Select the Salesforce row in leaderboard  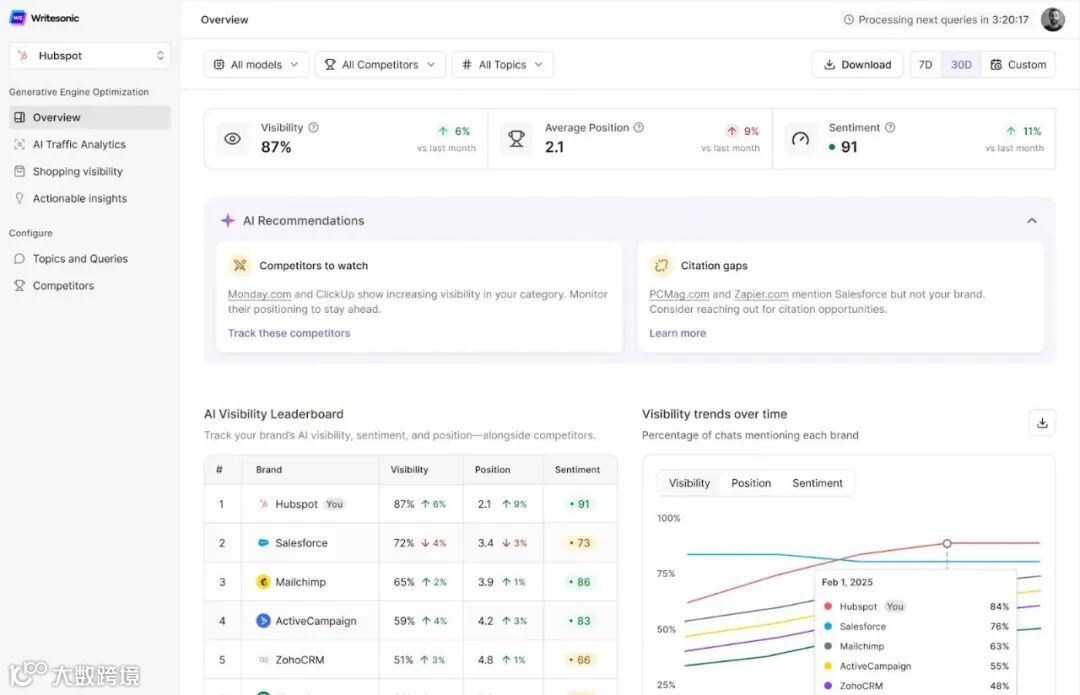click(411, 543)
